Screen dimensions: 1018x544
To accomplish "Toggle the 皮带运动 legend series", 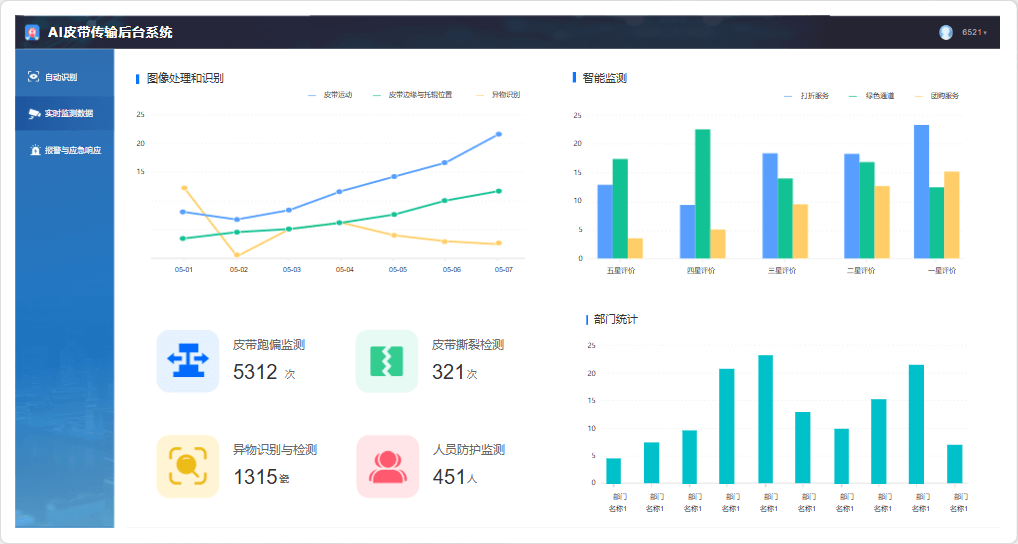I will (x=331, y=95).
